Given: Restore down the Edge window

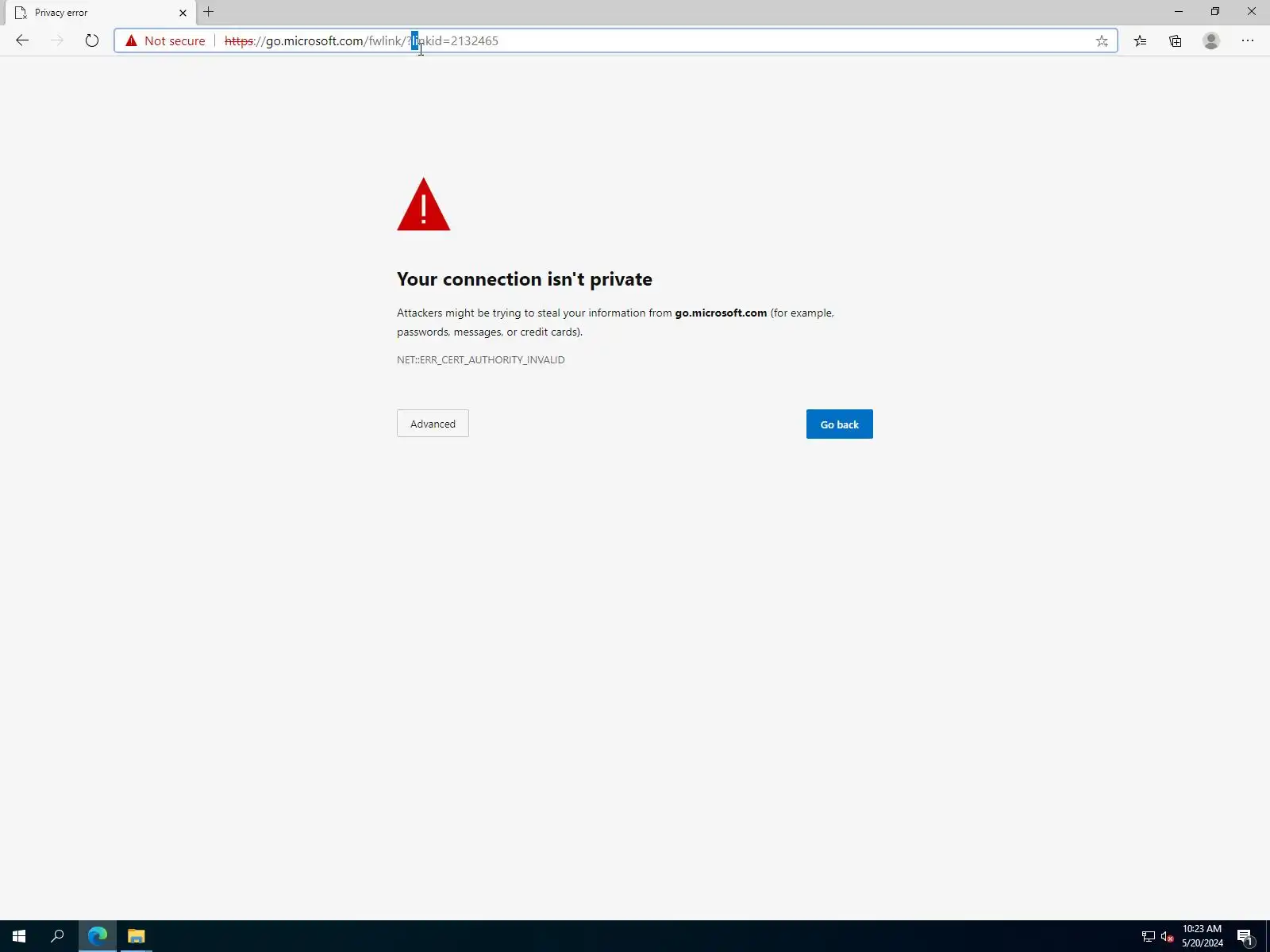Looking at the screenshot, I should pos(1215,12).
